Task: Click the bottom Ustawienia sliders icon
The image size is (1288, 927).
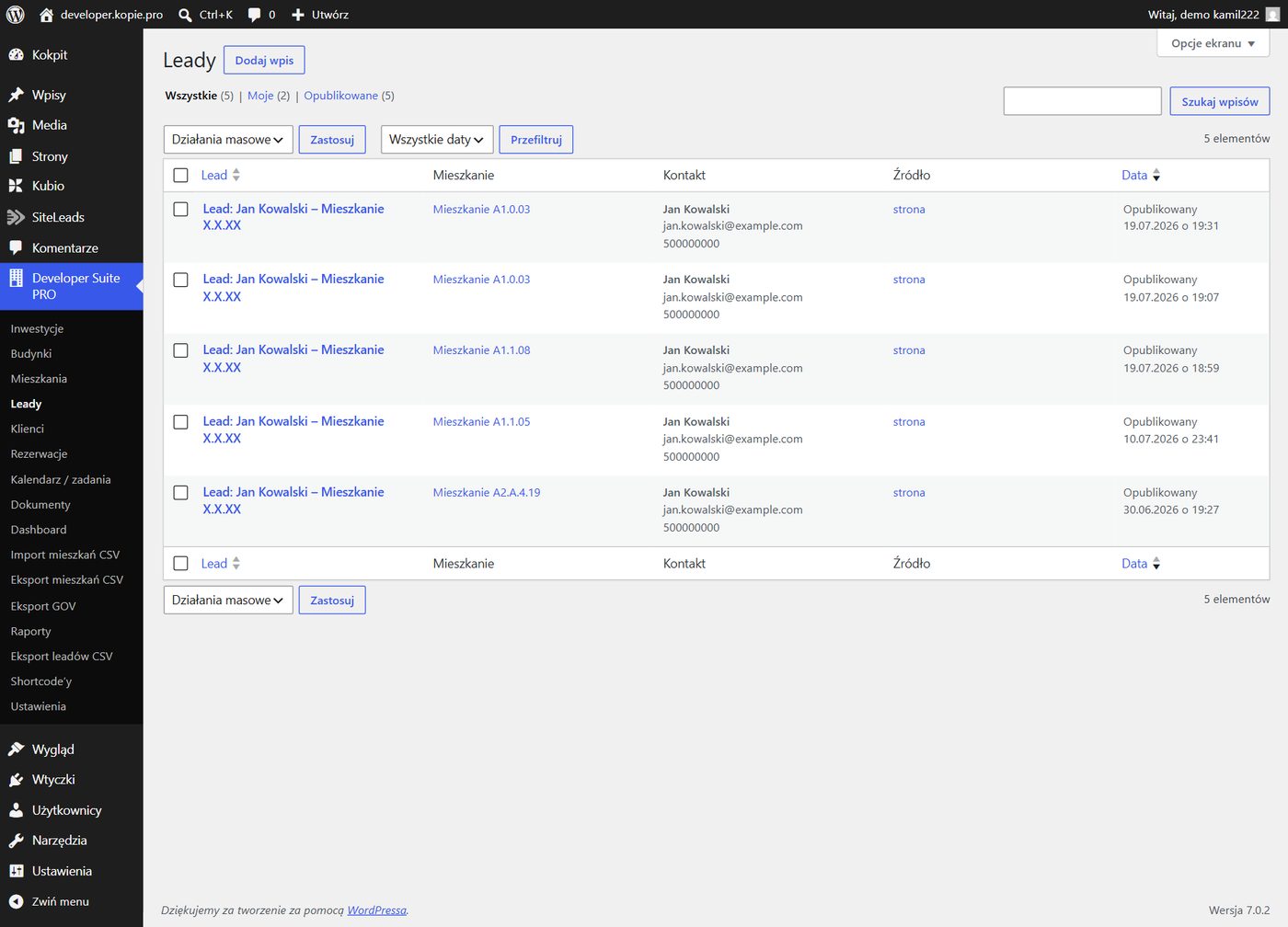Action: pos(16,871)
